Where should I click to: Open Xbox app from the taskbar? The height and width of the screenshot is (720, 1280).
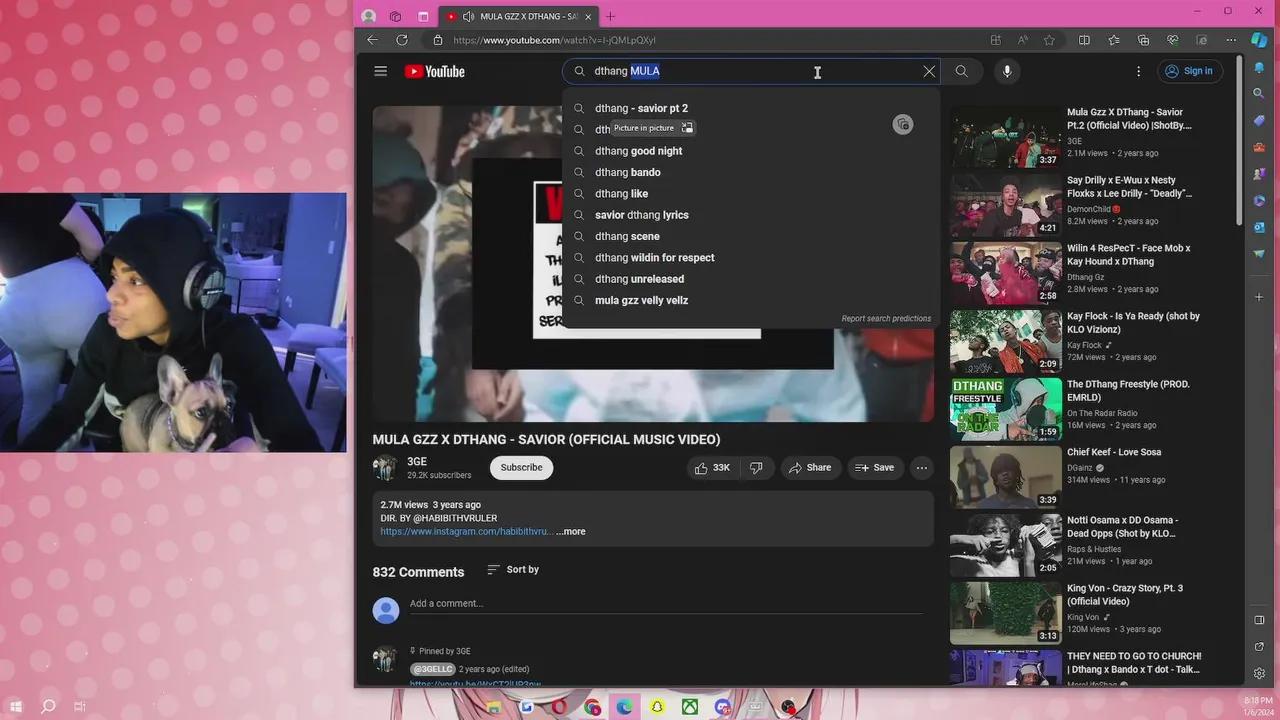(690, 707)
